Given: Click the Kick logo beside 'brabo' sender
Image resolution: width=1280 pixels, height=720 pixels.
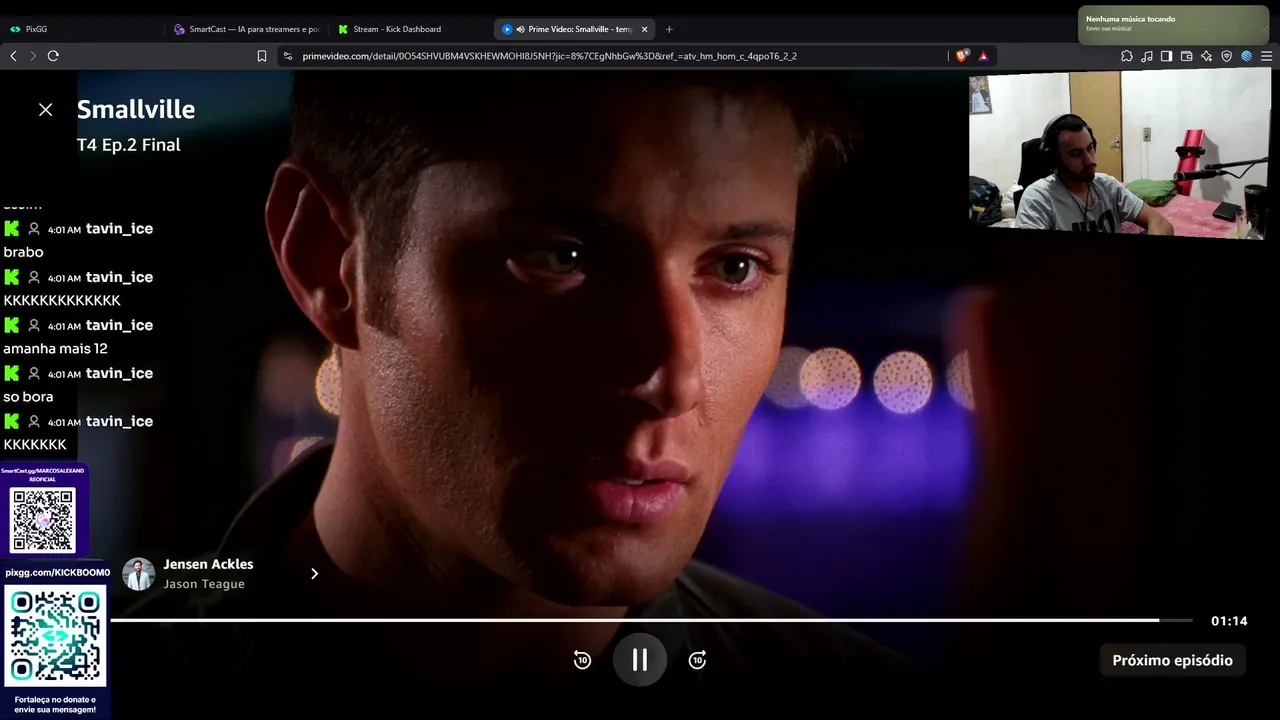Looking at the screenshot, I should tap(12, 229).
